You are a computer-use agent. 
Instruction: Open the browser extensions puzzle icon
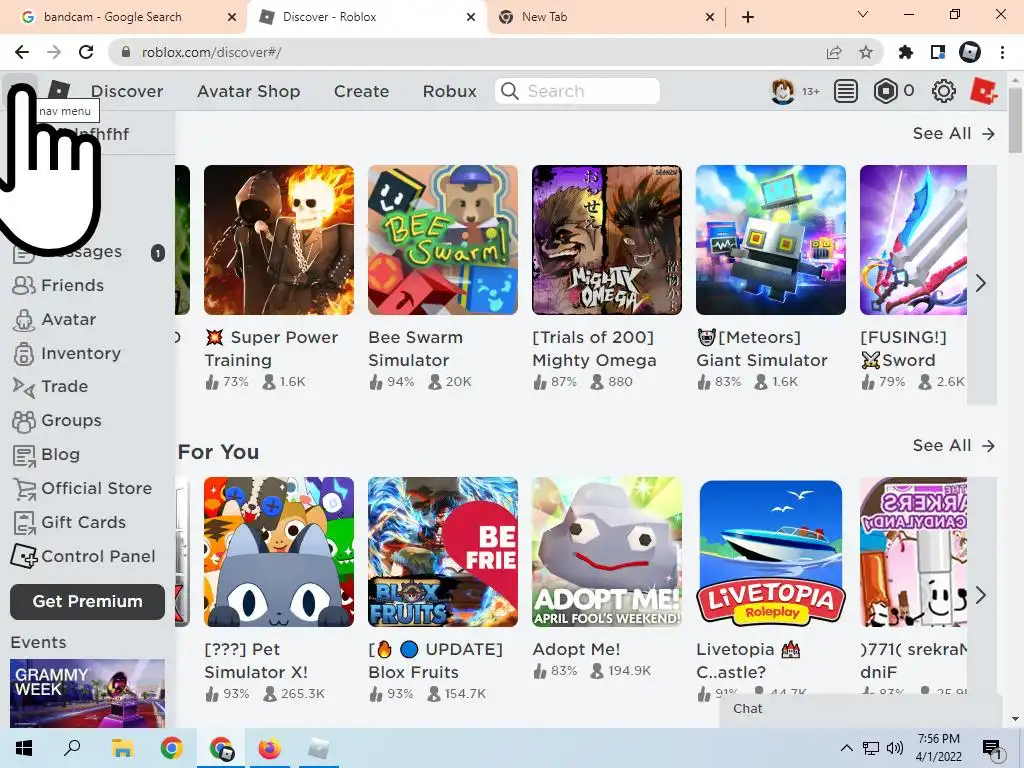point(906,52)
